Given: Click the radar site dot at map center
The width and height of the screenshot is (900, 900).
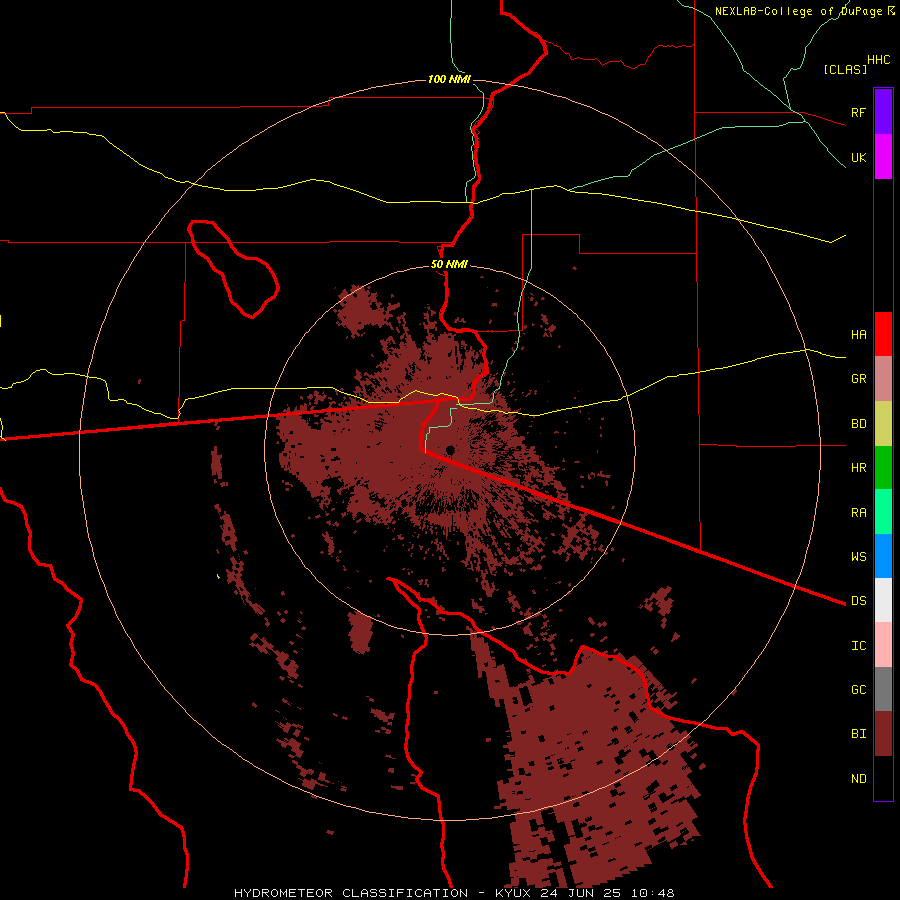Looking at the screenshot, I should 450,450.
